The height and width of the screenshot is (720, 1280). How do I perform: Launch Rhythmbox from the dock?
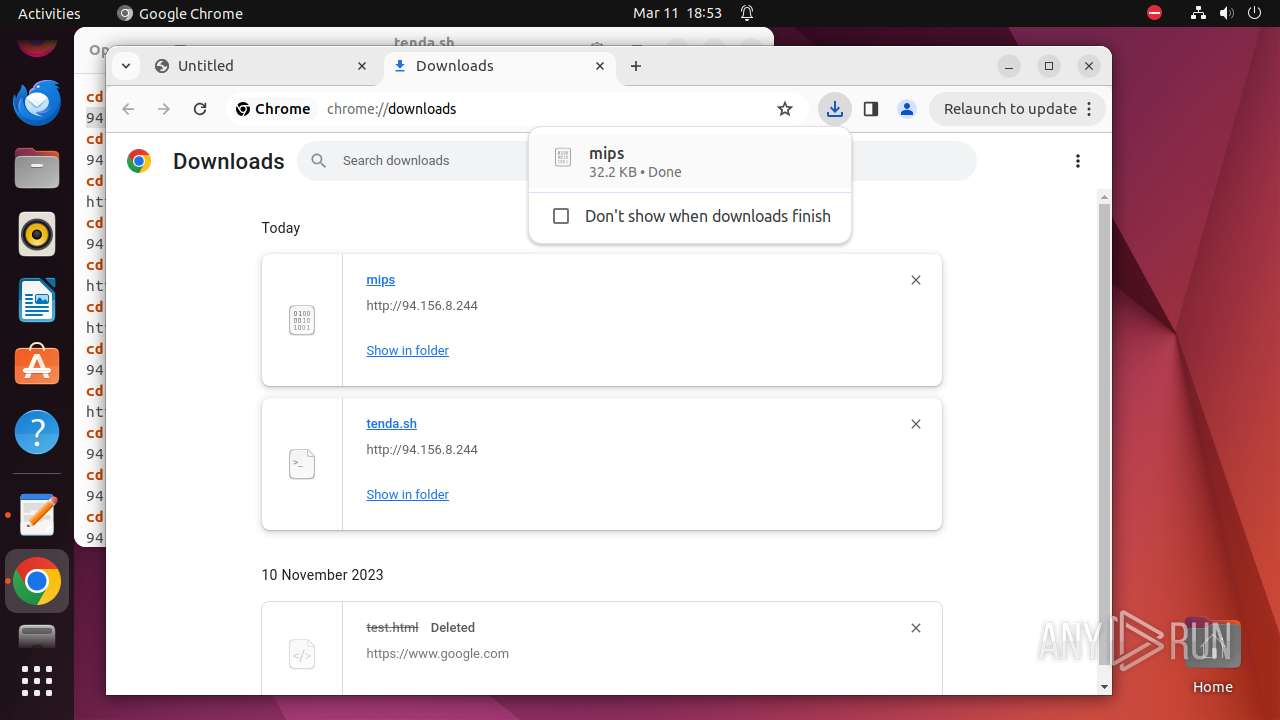[37, 234]
